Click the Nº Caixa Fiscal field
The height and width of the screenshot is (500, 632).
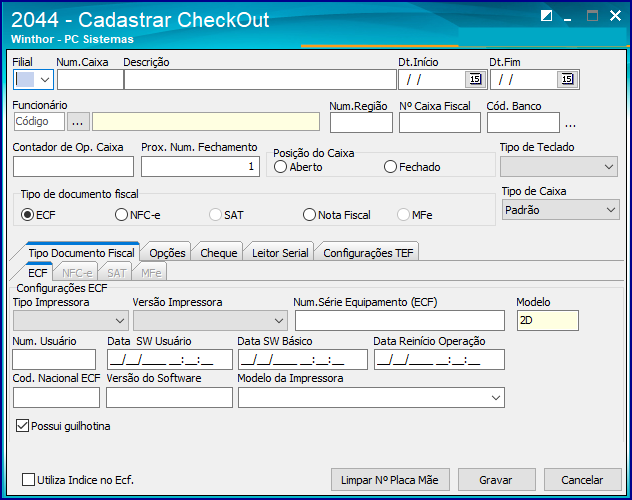point(440,122)
